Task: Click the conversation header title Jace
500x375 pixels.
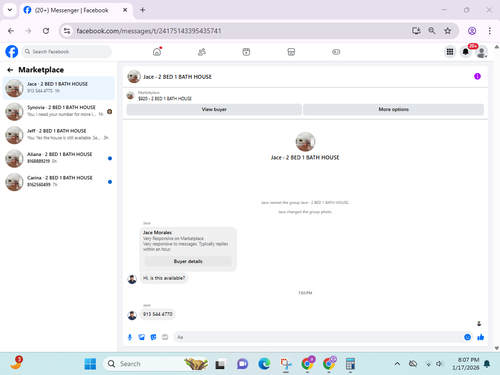Action: pyautogui.click(x=177, y=77)
